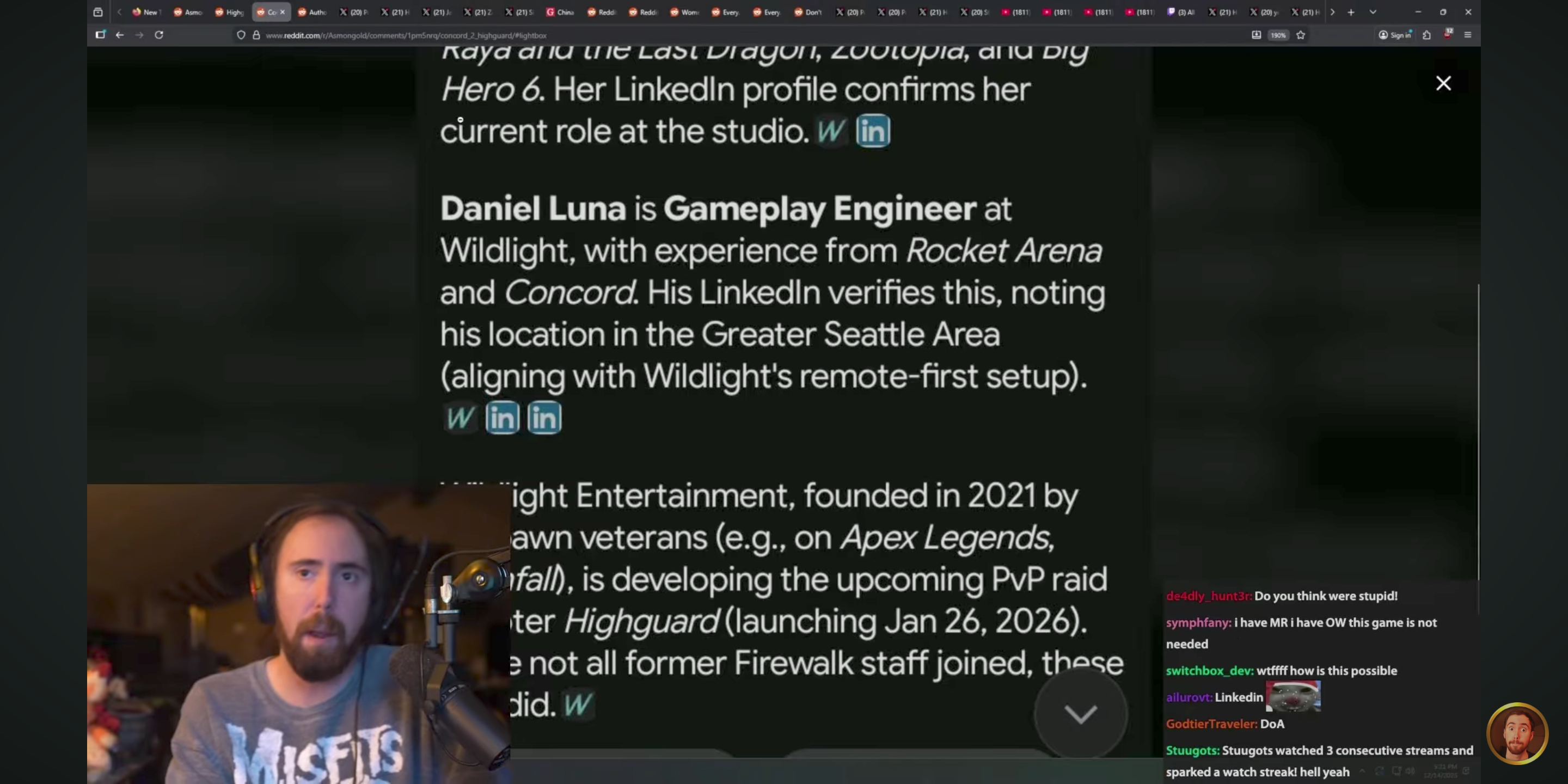The height and width of the screenshot is (784, 1568).
Task: Click the tracking protection shield icon
Action: click(x=241, y=35)
